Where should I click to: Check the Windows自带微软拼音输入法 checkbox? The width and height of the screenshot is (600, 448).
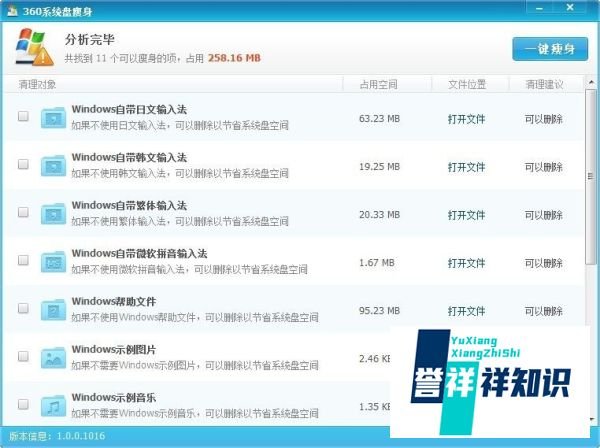23,260
